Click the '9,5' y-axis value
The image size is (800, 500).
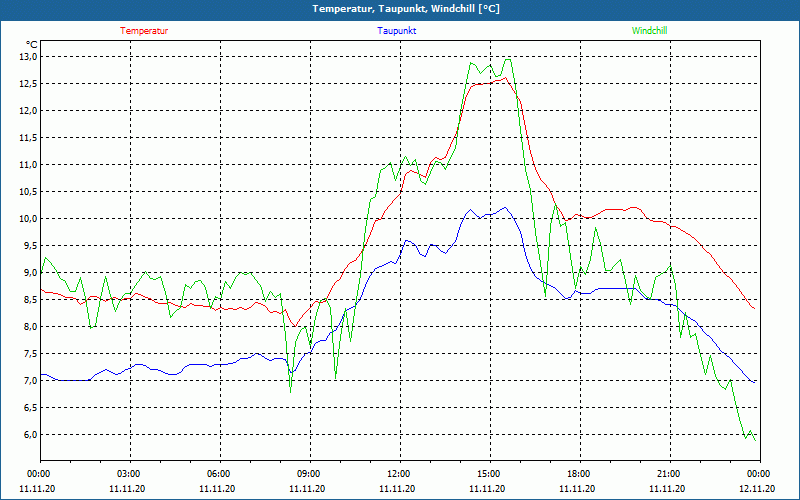(x=30, y=245)
